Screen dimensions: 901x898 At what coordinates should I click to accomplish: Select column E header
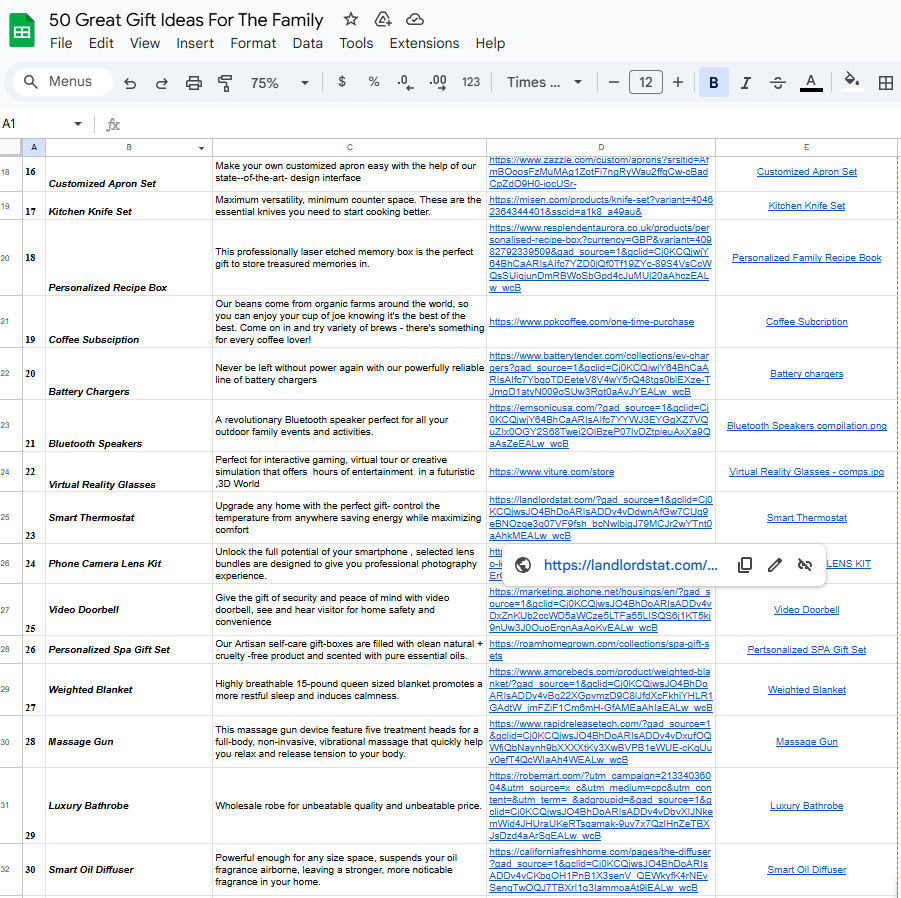pyautogui.click(x=806, y=147)
